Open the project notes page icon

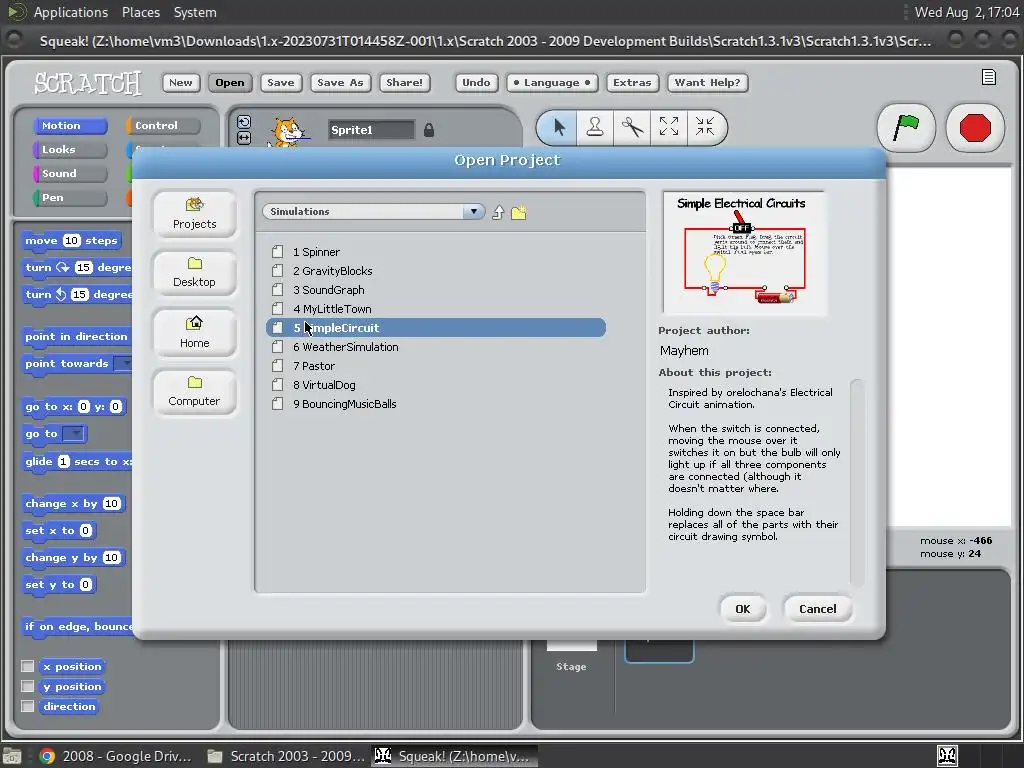[x=989, y=77]
